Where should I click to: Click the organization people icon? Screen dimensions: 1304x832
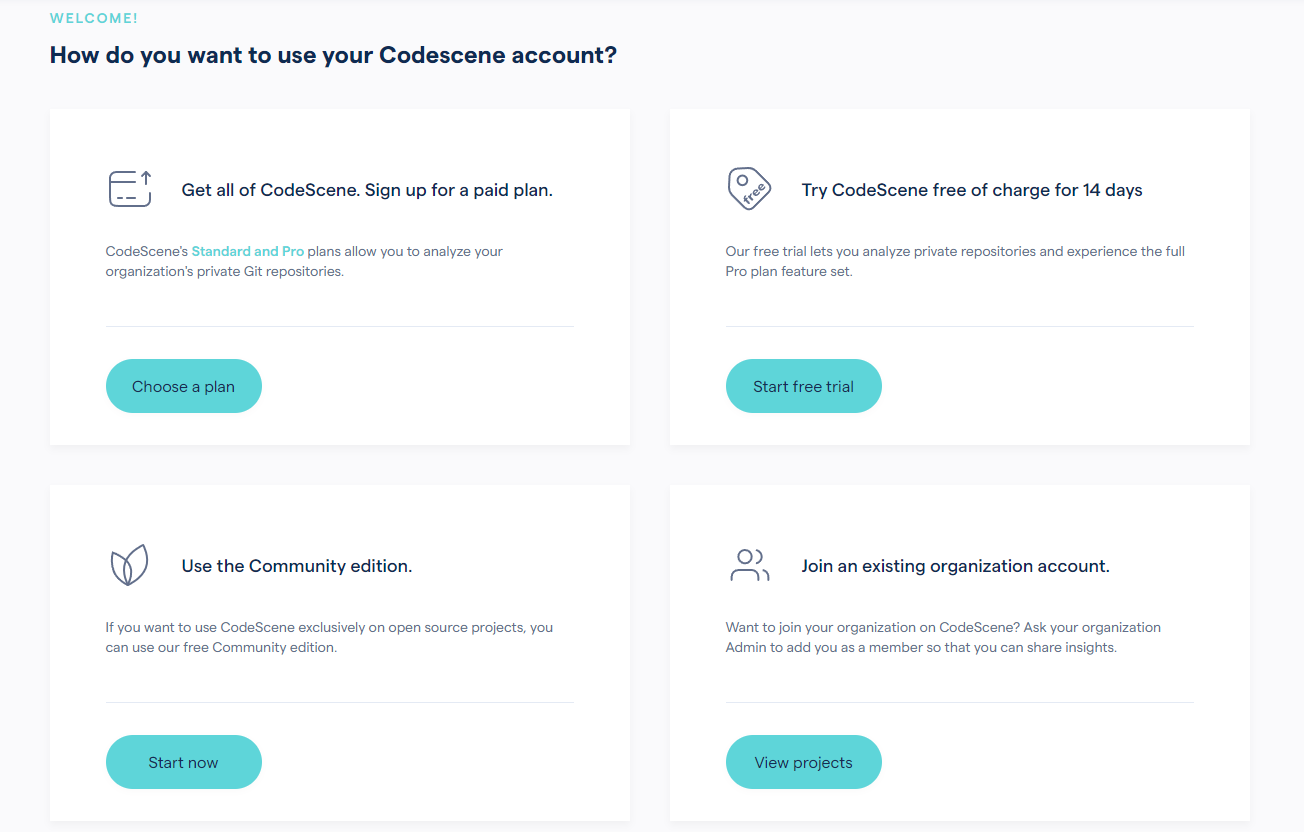click(750, 565)
